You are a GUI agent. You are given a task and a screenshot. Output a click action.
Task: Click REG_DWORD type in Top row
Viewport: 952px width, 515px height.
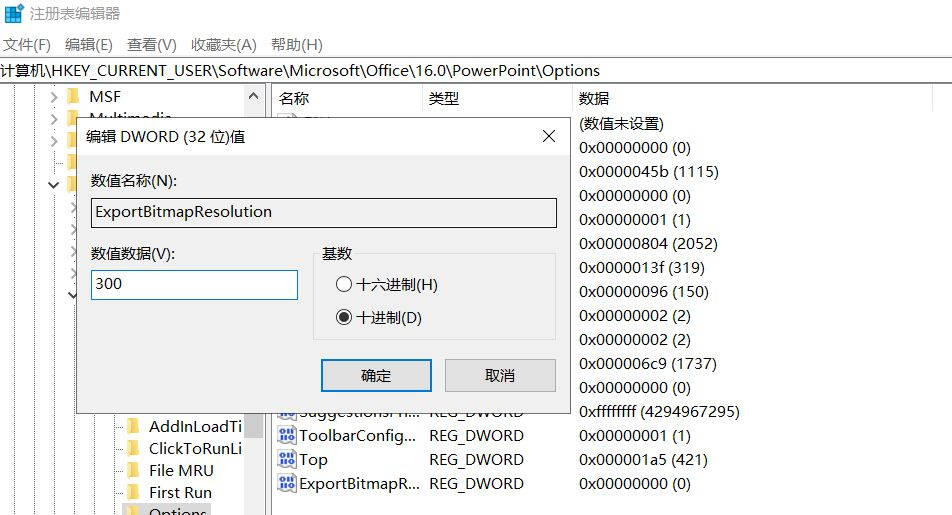[477, 460]
